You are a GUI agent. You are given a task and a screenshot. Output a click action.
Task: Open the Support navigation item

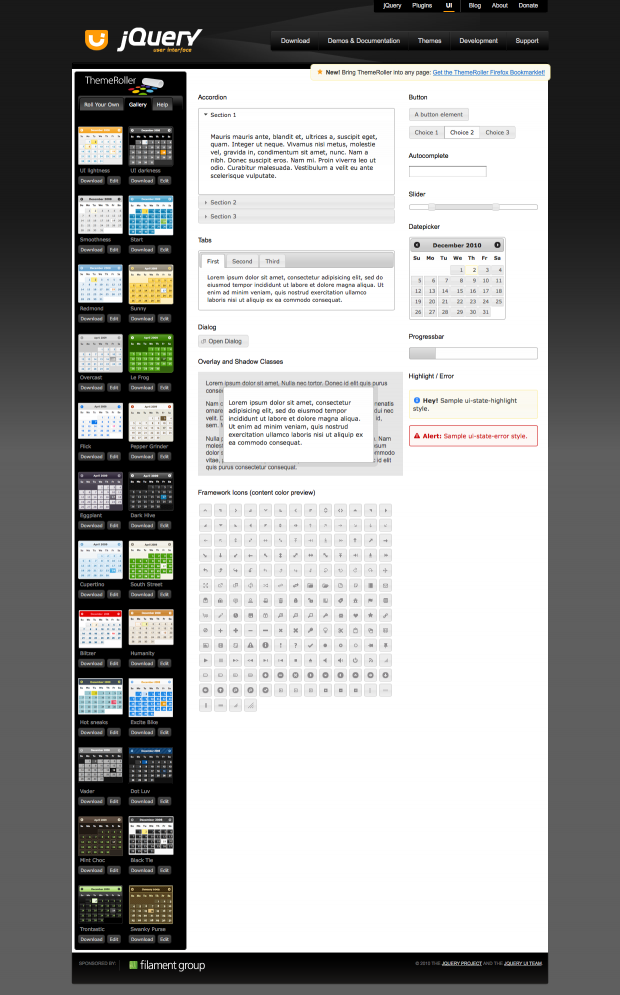(x=527, y=41)
